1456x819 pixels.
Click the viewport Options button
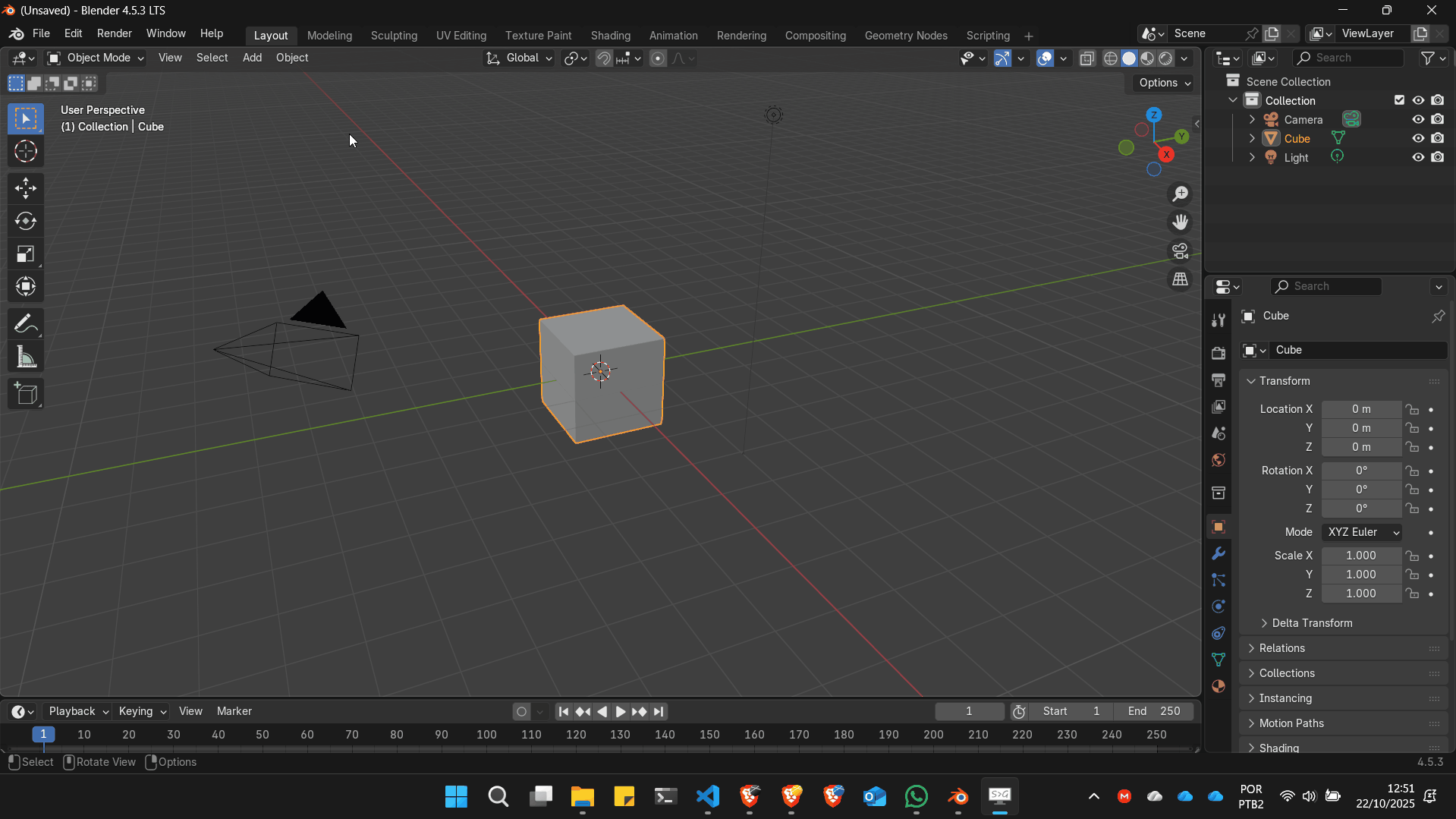[x=1165, y=83]
